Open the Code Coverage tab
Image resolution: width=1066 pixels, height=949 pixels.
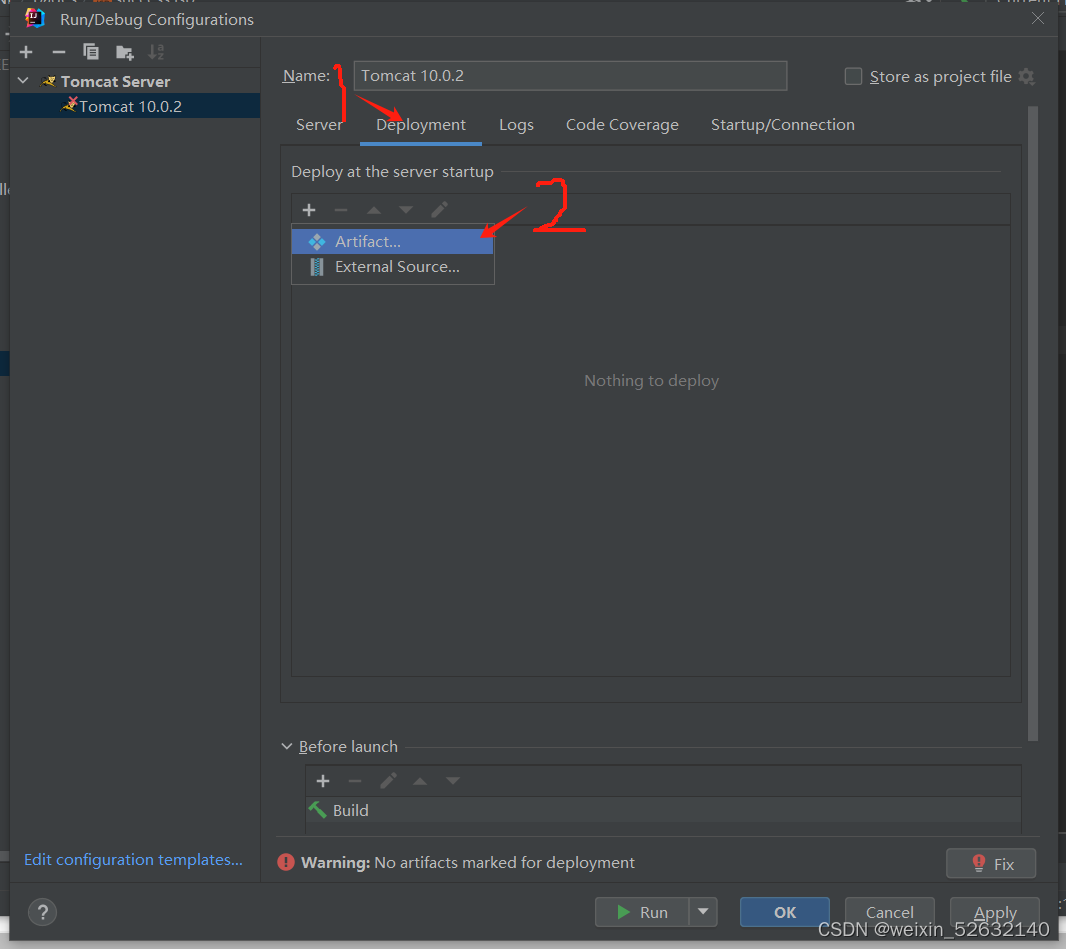pyautogui.click(x=622, y=124)
